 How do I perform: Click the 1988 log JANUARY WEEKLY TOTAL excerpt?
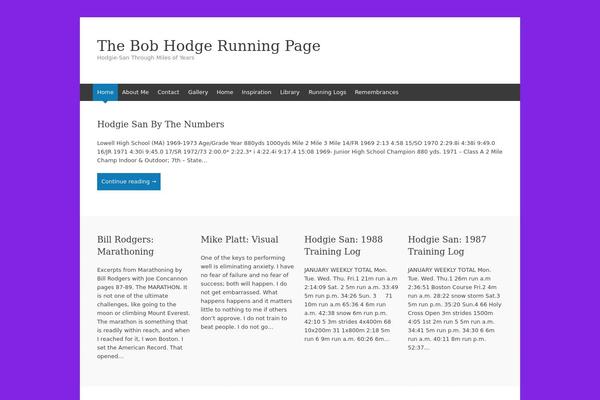[x=351, y=304]
